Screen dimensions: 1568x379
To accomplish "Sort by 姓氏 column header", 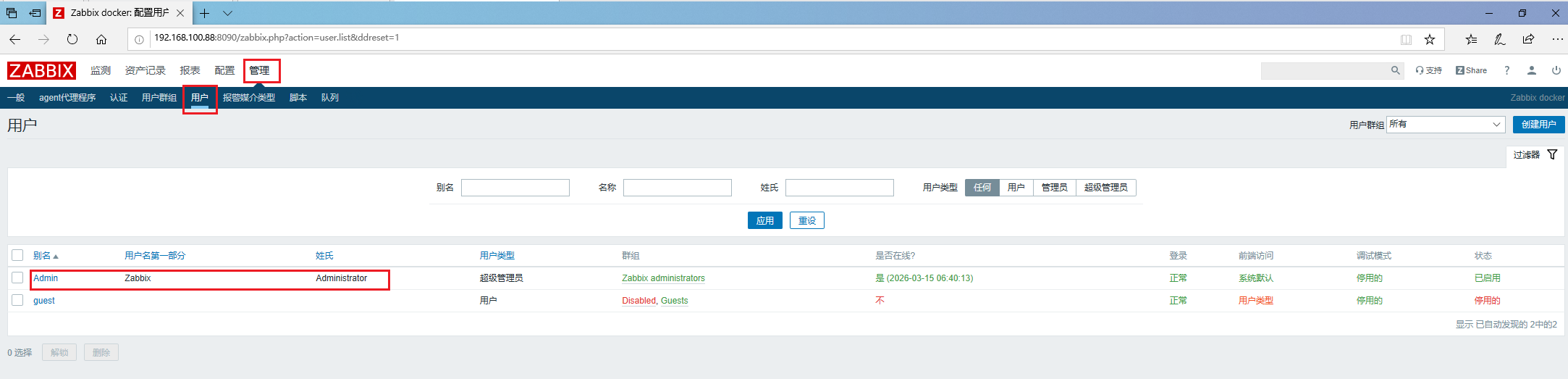I will click(x=324, y=256).
